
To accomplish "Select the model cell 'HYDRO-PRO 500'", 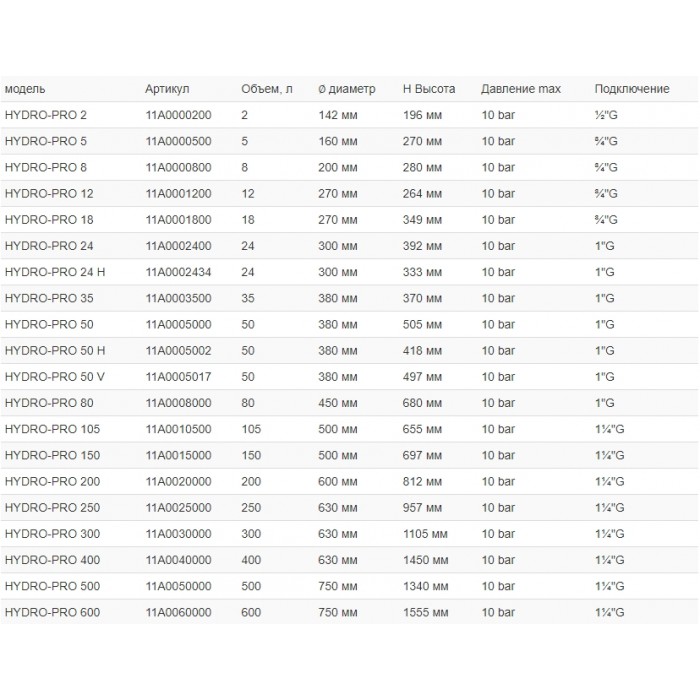I will (52, 586).
